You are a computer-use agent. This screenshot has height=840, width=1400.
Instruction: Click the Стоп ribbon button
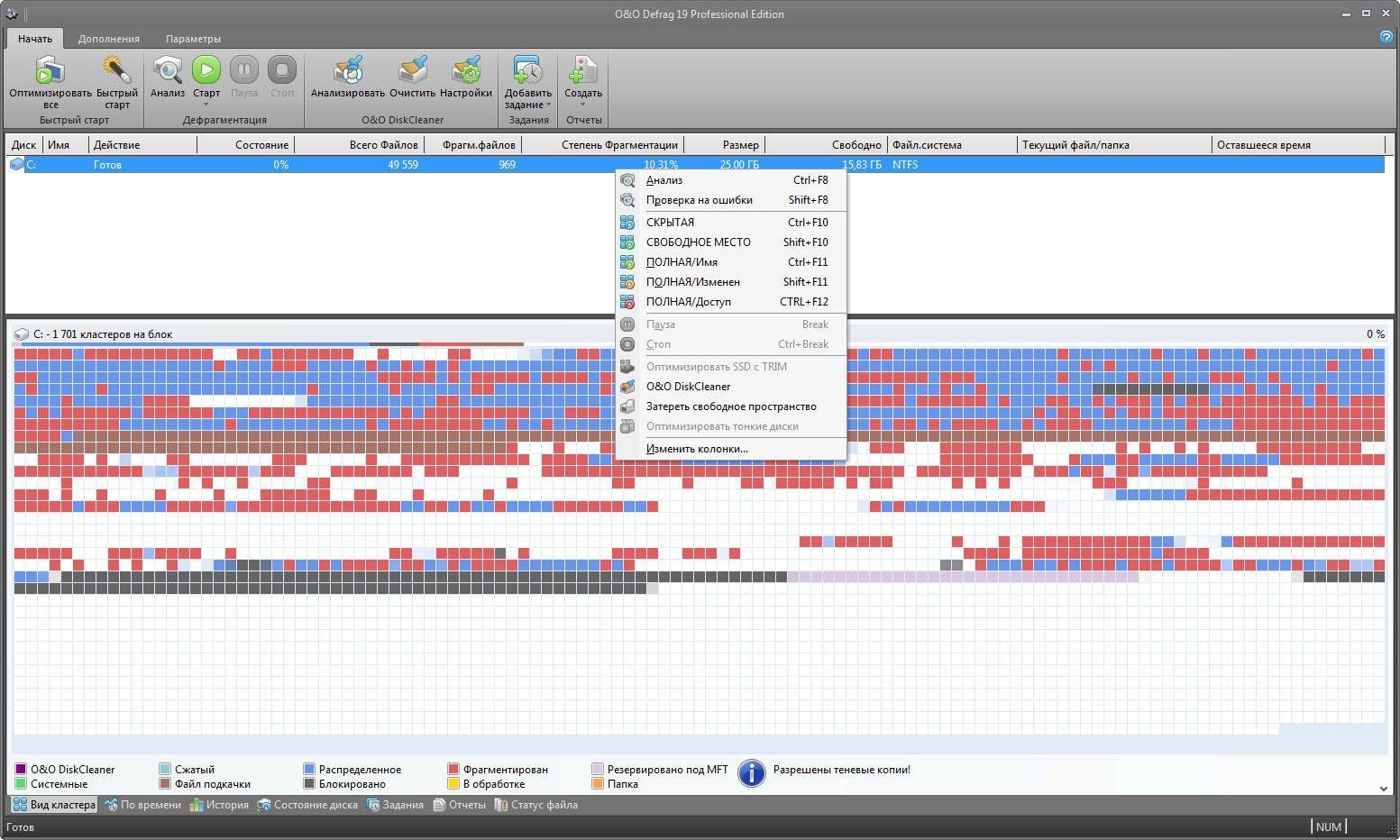click(x=282, y=69)
